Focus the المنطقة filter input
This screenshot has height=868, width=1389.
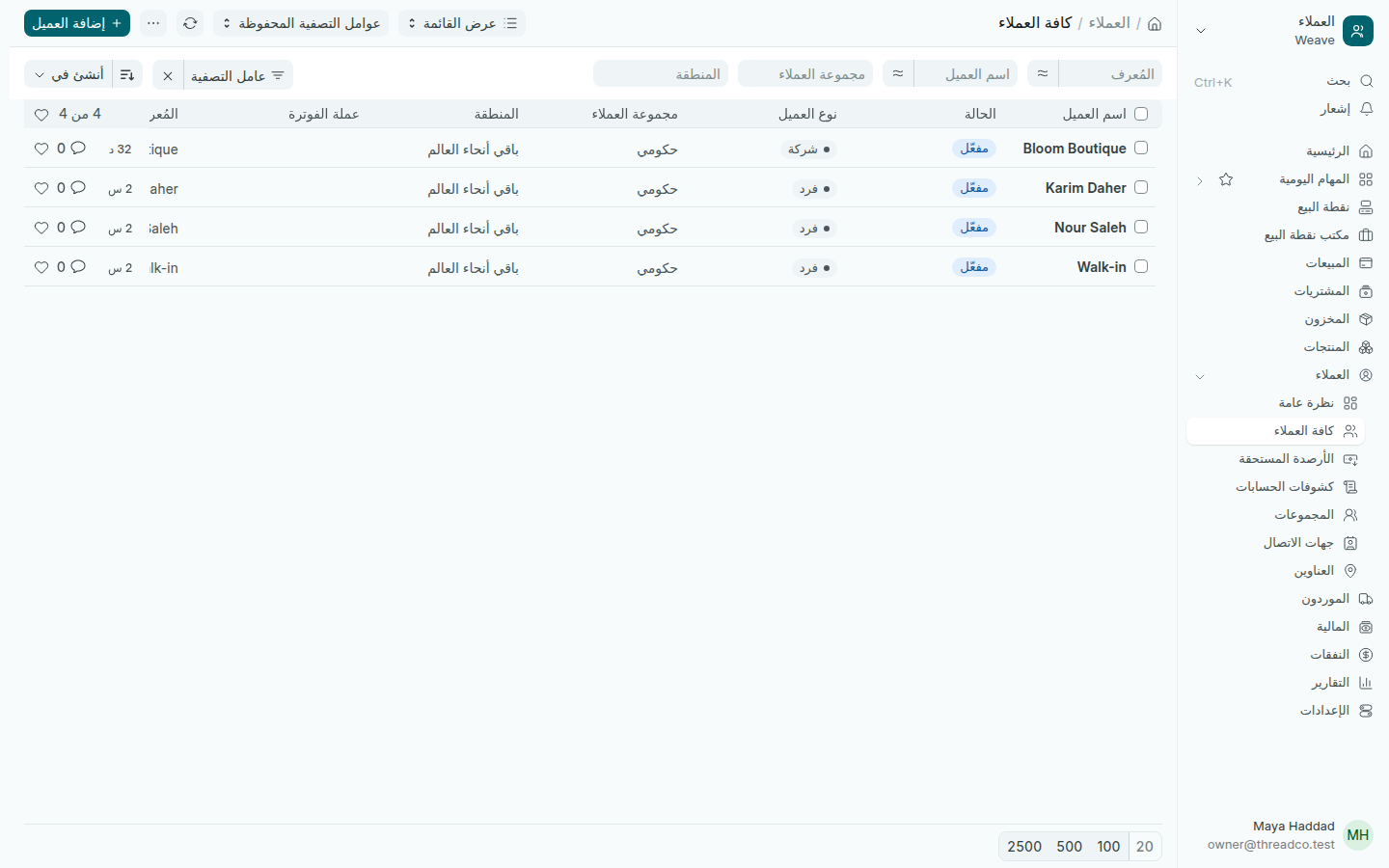pos(661,73)
